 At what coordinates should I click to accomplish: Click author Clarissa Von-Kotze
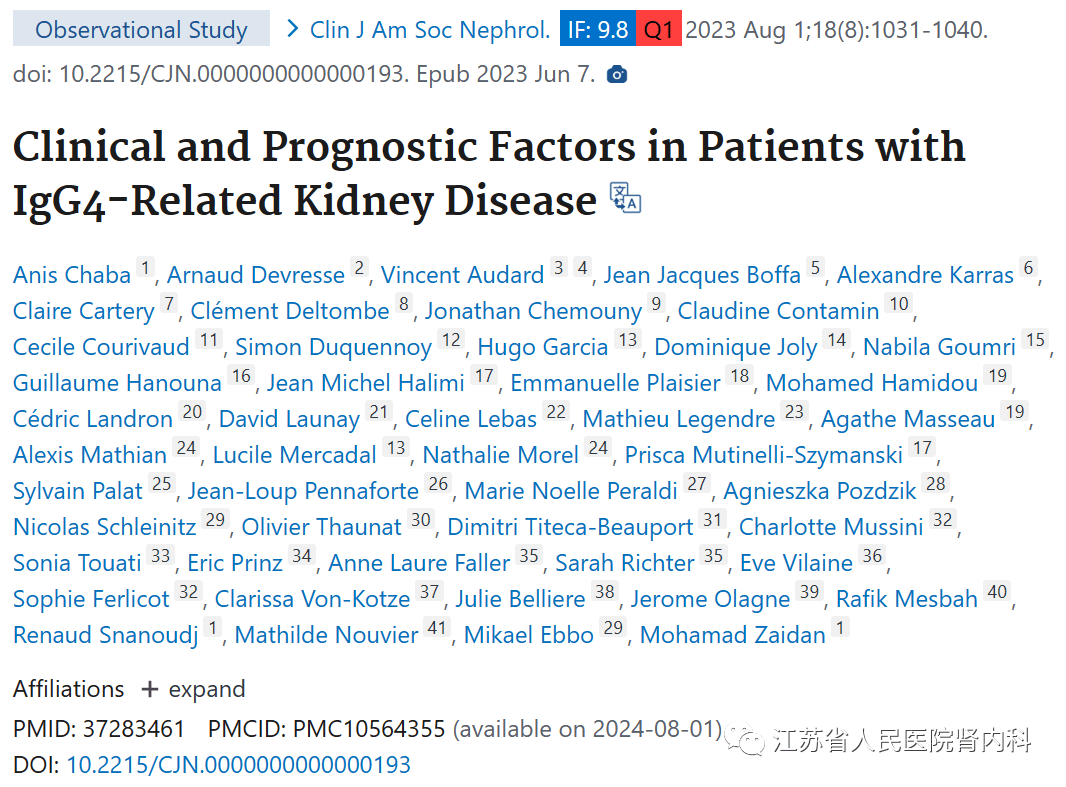click(313, 599)
